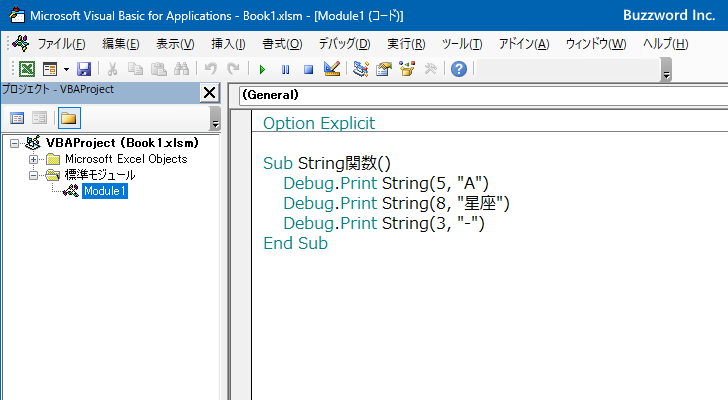The width and height of the screenshot is (728, 400).
Task: Click the Cut scissors icon
Action: (112, 69)
